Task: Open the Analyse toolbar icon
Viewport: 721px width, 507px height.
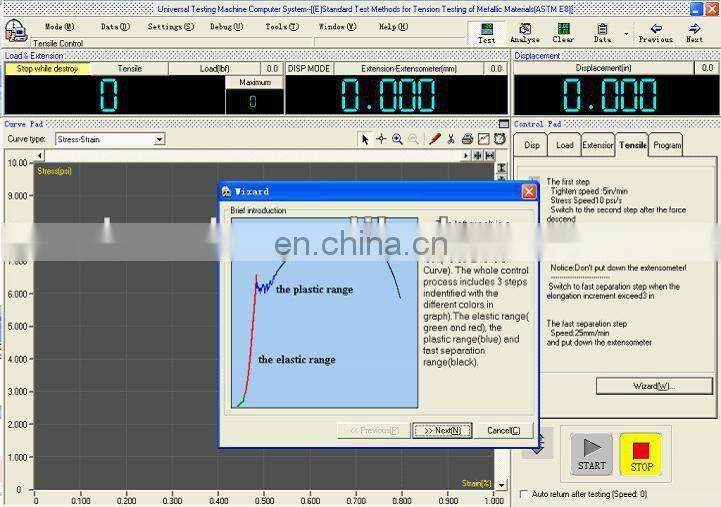Action: pyautogui.click(x=524, y=32)
